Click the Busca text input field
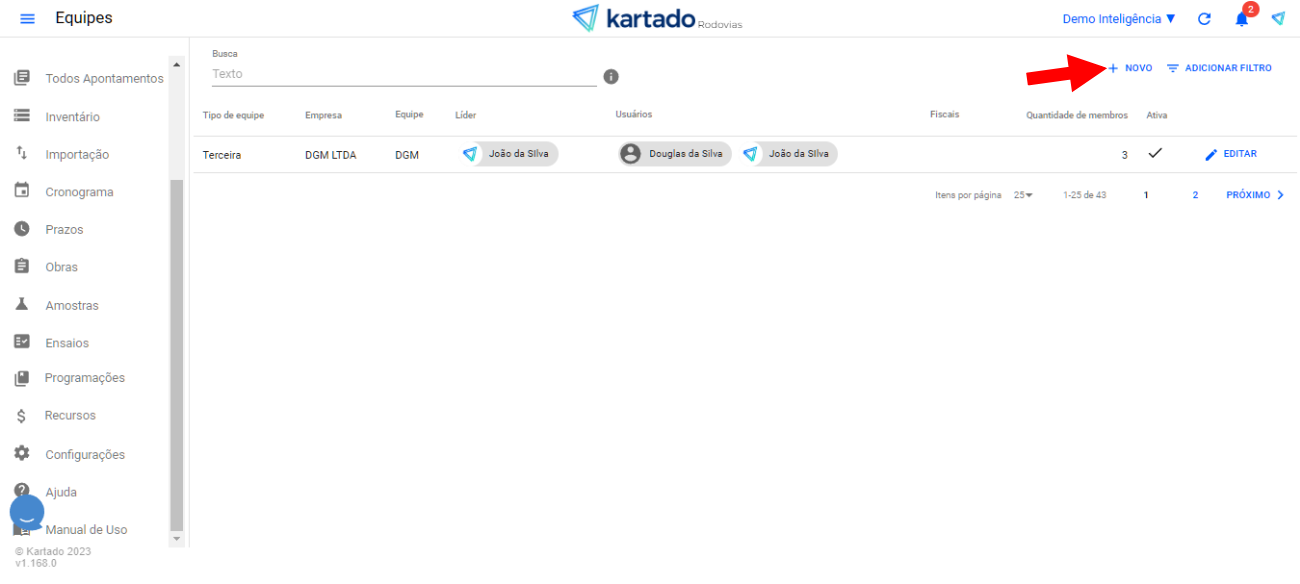The image size is (1300, 584). [404, 74]
